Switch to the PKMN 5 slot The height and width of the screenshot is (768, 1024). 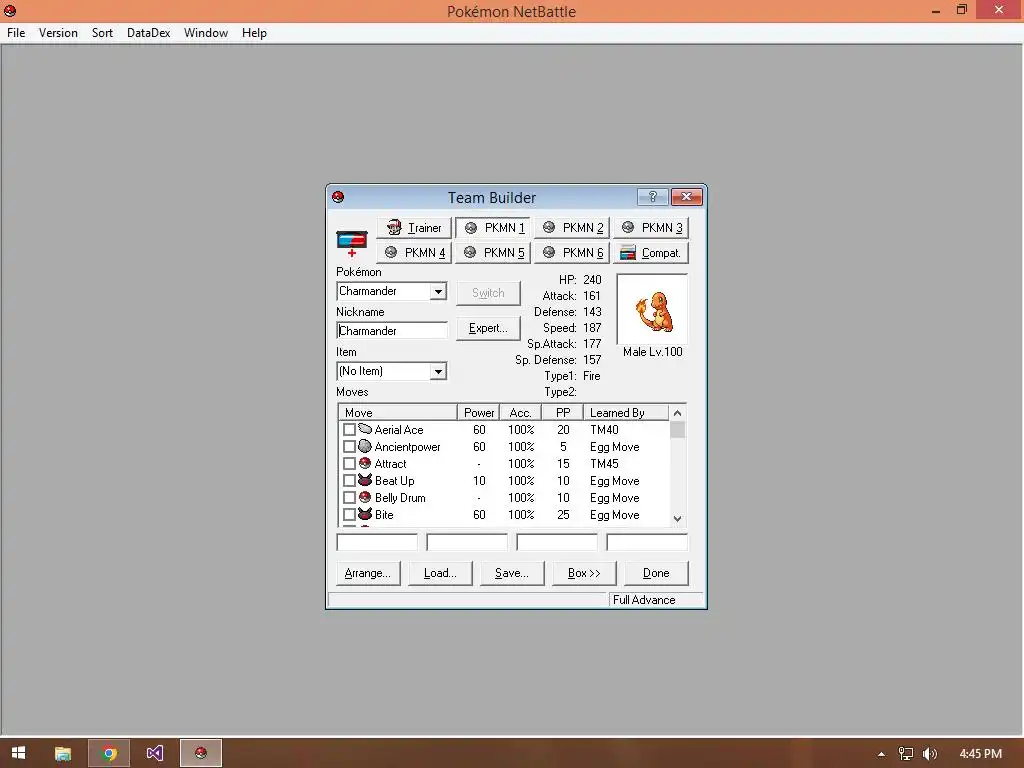coord(492,253)
